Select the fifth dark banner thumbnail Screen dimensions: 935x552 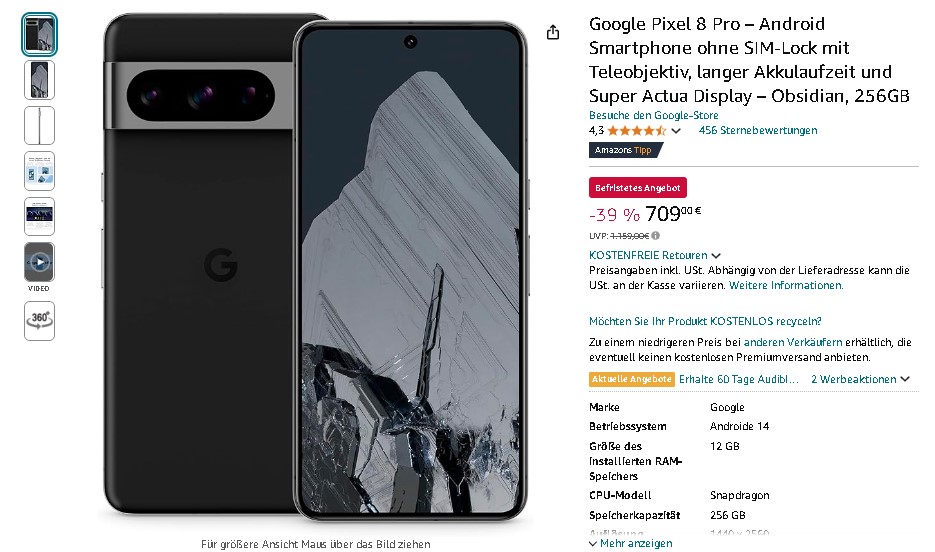[39, 216]
